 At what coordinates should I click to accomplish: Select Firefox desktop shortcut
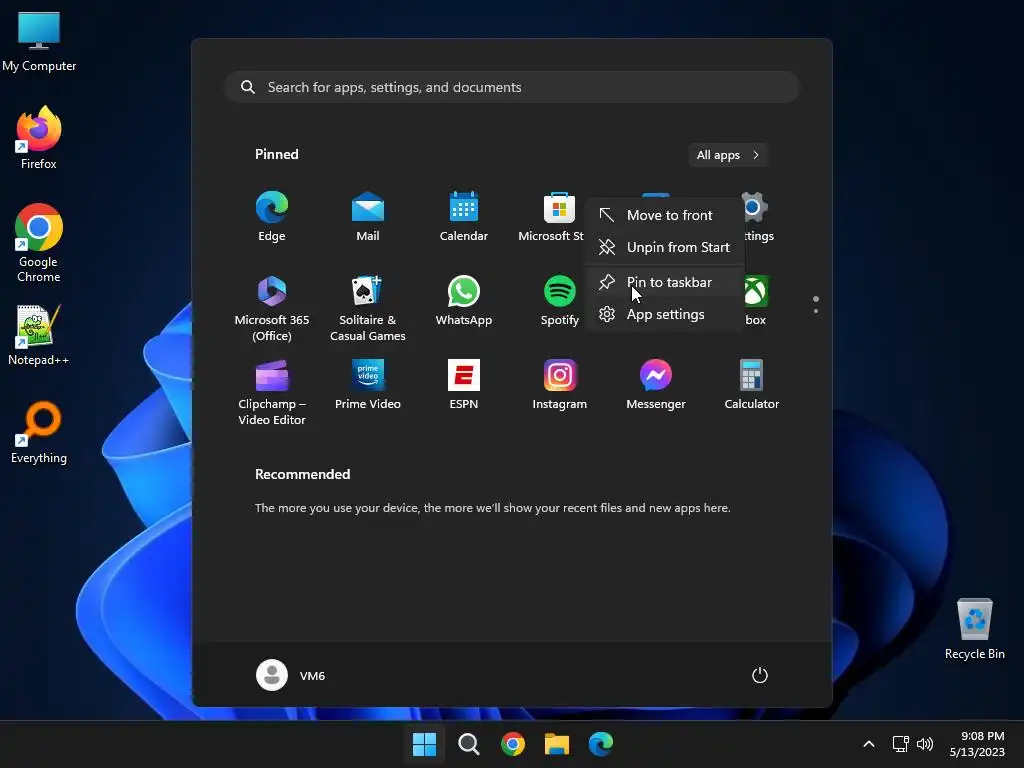pos(39,138)
